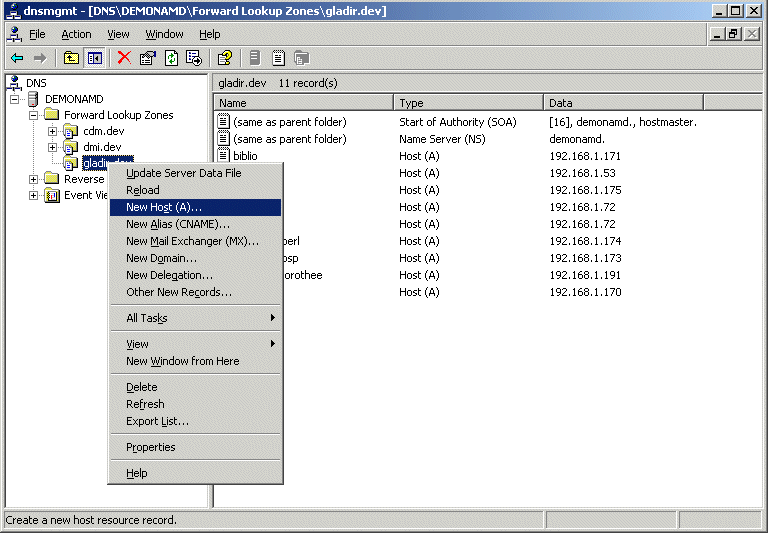Screen dimensions: 768x533
Task: Select New Alias (CNAME)... menu entry
Action: point(177,224)
